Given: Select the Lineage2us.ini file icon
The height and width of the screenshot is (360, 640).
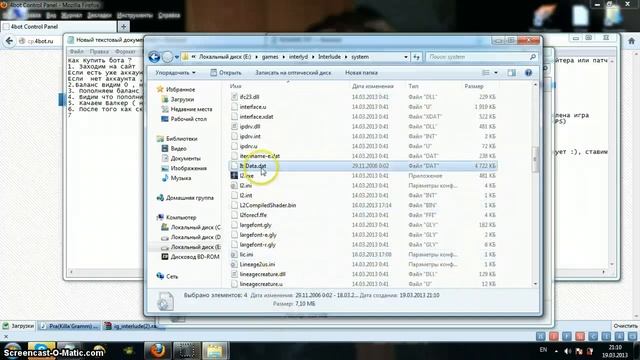Looking at the screenshot, I should (x=234, y=264).
